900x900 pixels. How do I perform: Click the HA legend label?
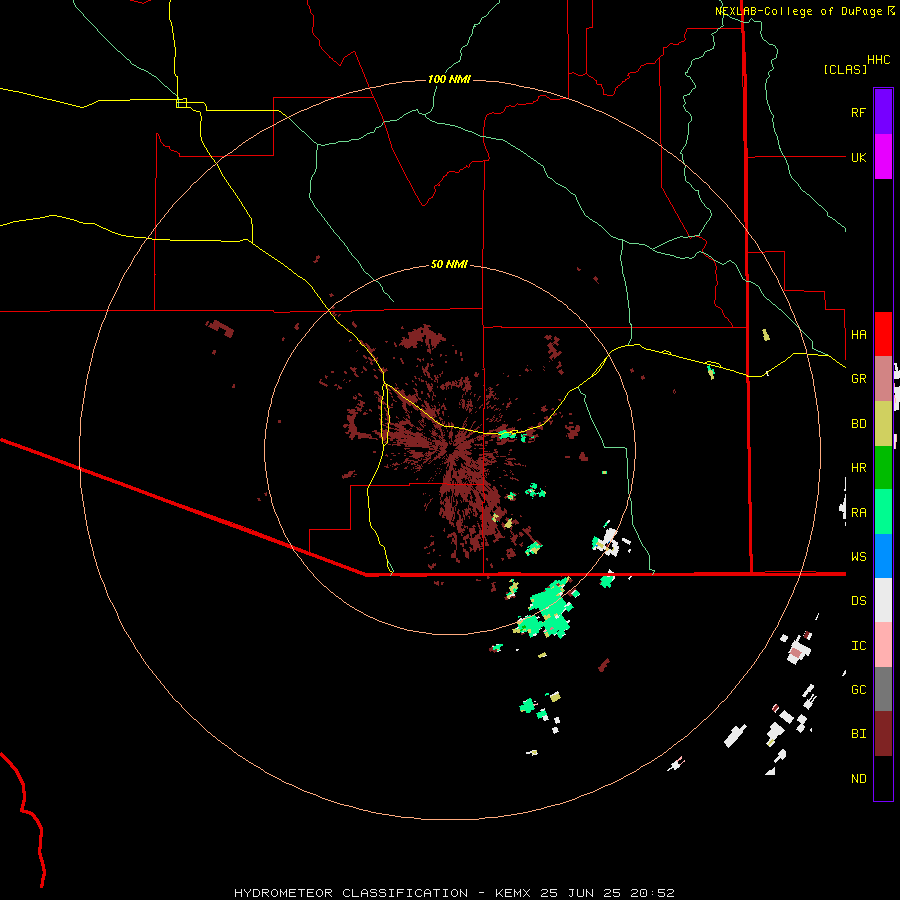[858, 334]
